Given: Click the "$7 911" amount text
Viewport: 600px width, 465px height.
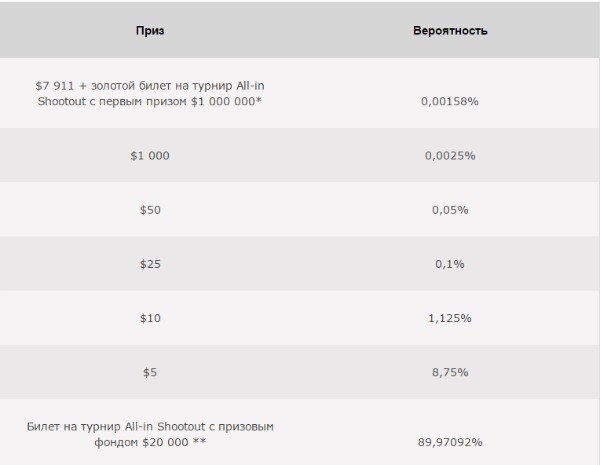Looking at the screenshot, I should tap(54, 86).
